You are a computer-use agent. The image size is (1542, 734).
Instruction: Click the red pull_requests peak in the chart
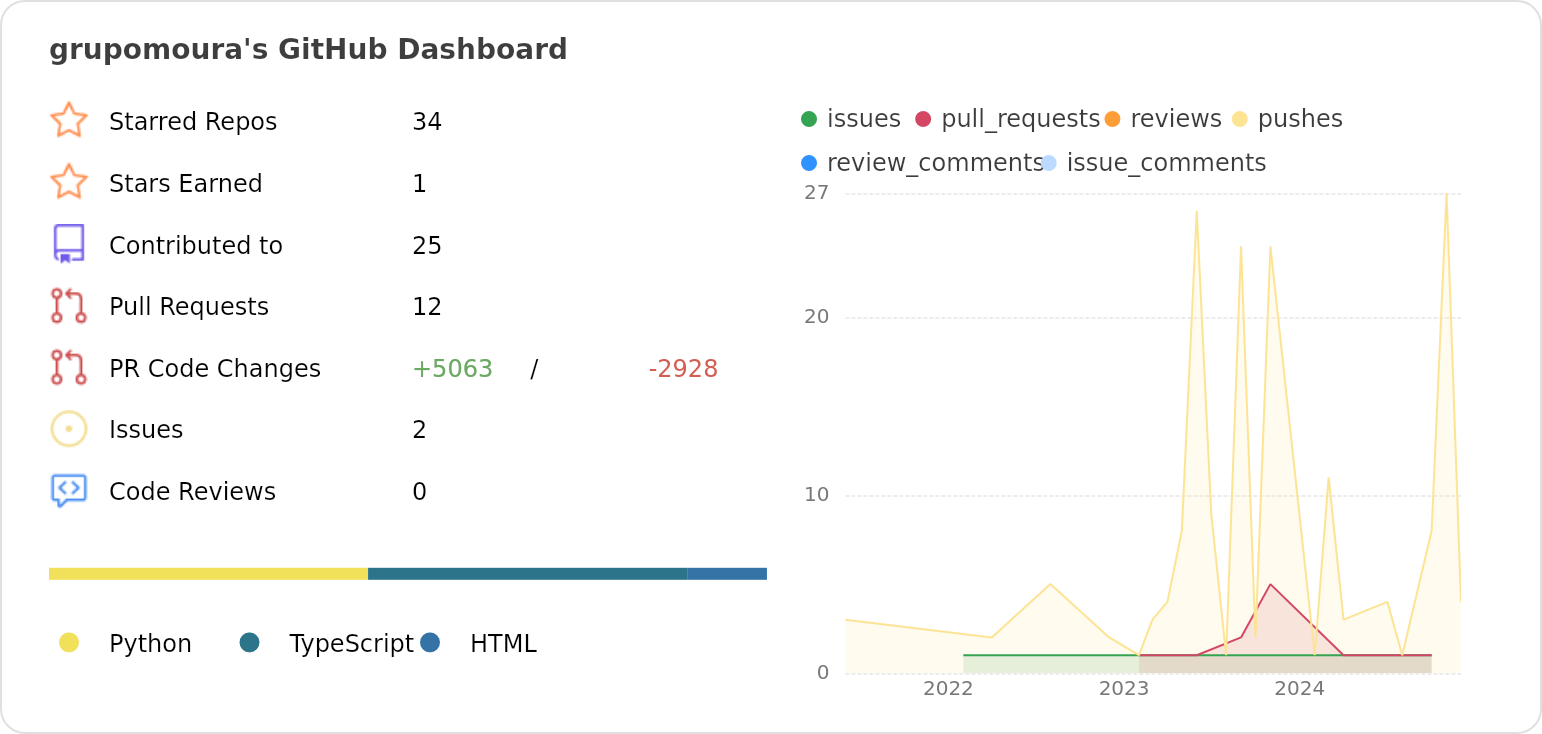click(x=1270, y=584)
